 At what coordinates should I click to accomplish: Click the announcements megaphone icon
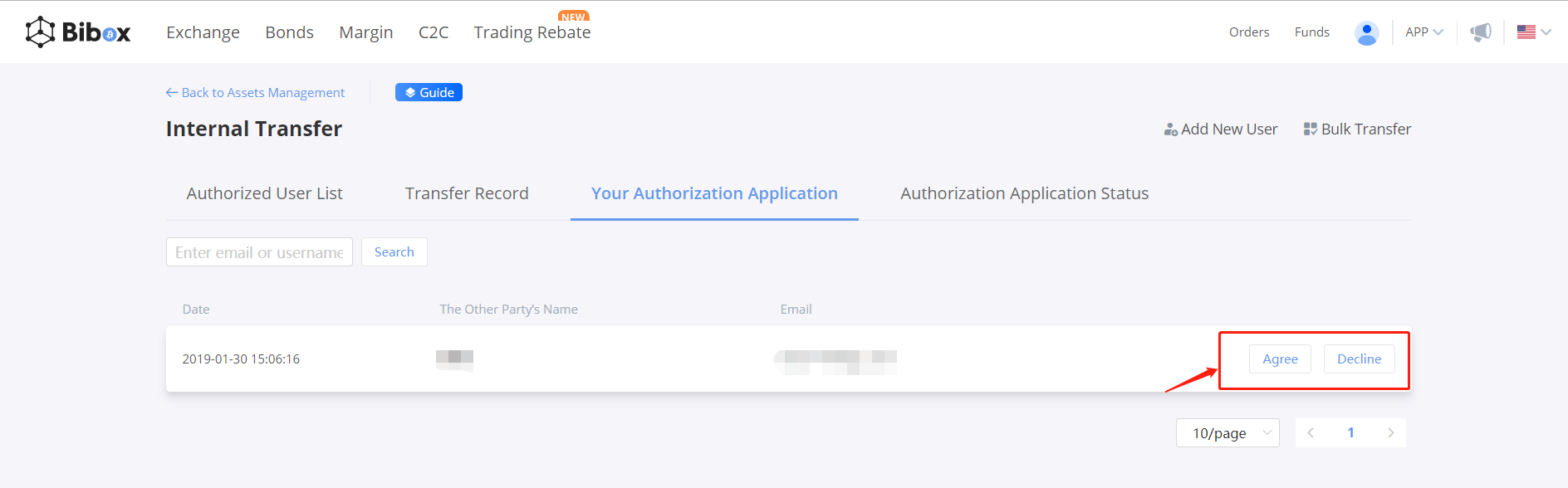click(x=1481, y=32)
